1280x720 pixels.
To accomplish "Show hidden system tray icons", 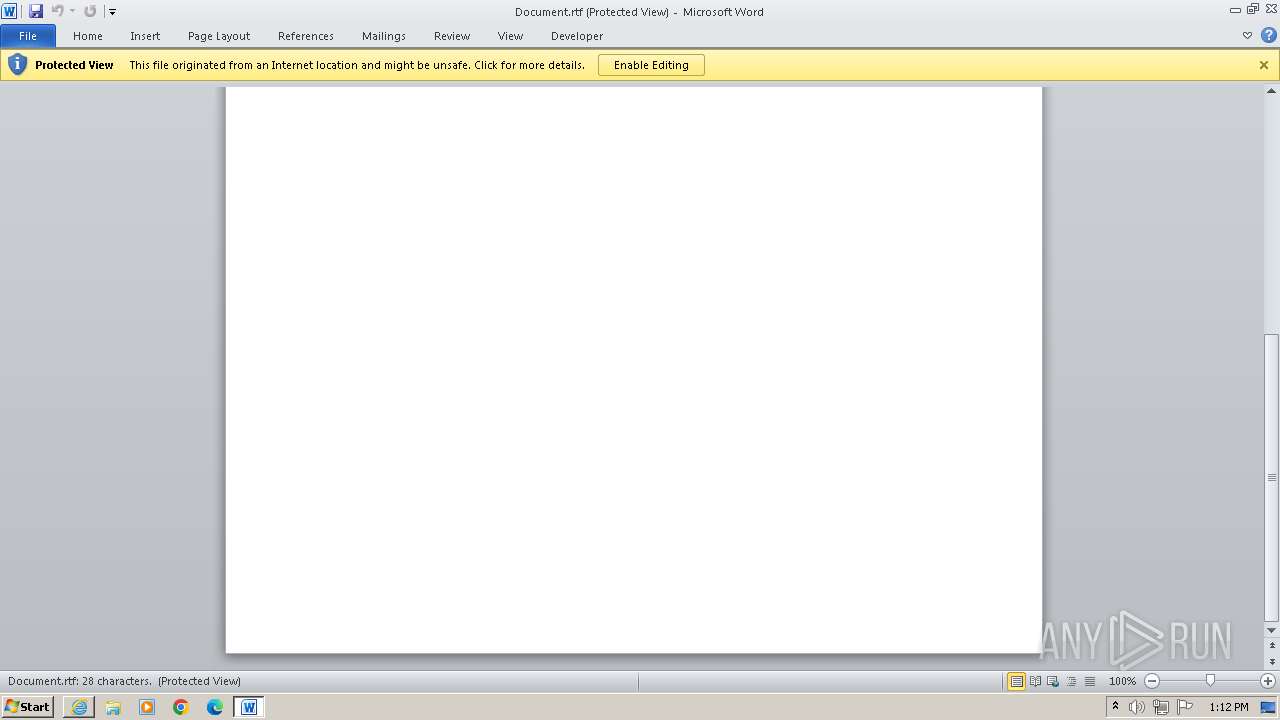I will [x=1115, y=707].
